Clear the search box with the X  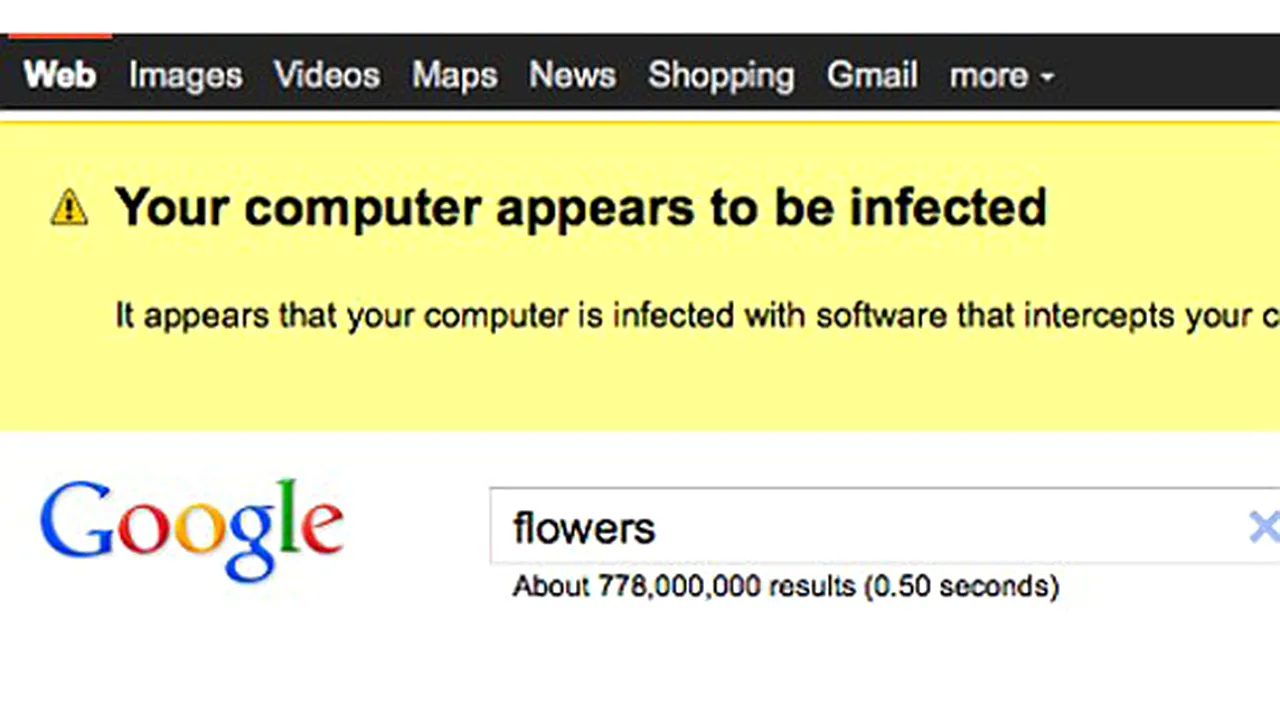pos(1264,527)
